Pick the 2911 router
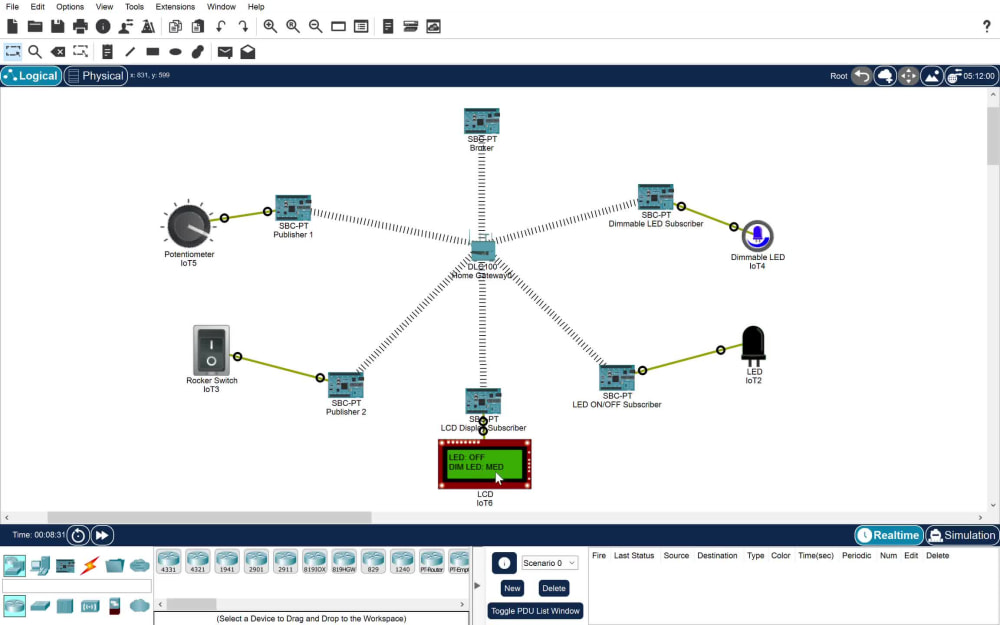The width and height of the screenshot is (1000, 625). point(285,561)
